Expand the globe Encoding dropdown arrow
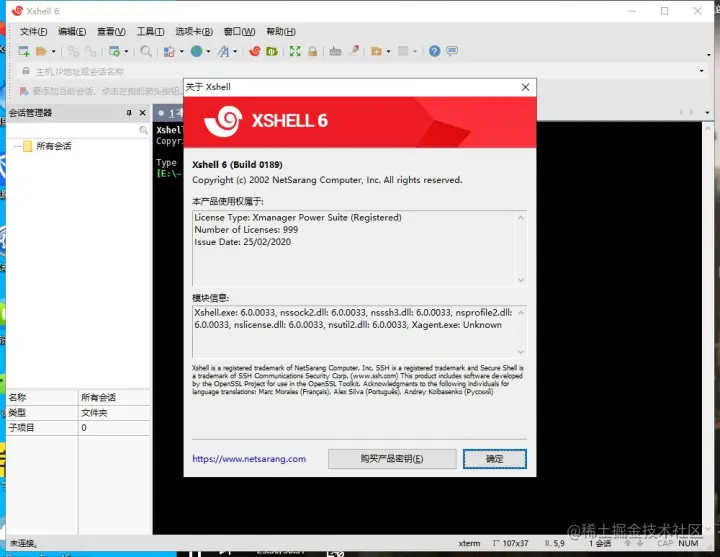720x557 pixels. tap(208, 51)
